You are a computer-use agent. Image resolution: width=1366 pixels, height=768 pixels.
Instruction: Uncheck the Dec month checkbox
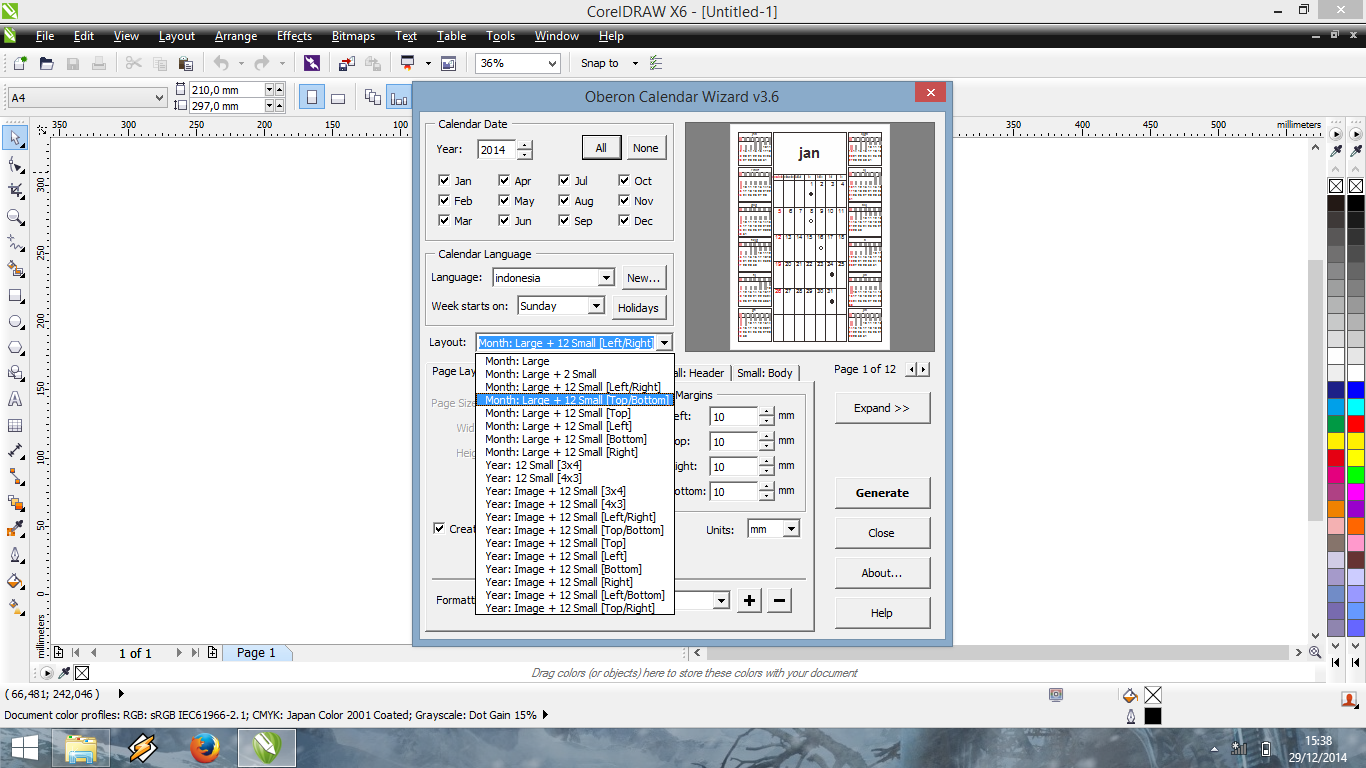click(x=624, y=220)
